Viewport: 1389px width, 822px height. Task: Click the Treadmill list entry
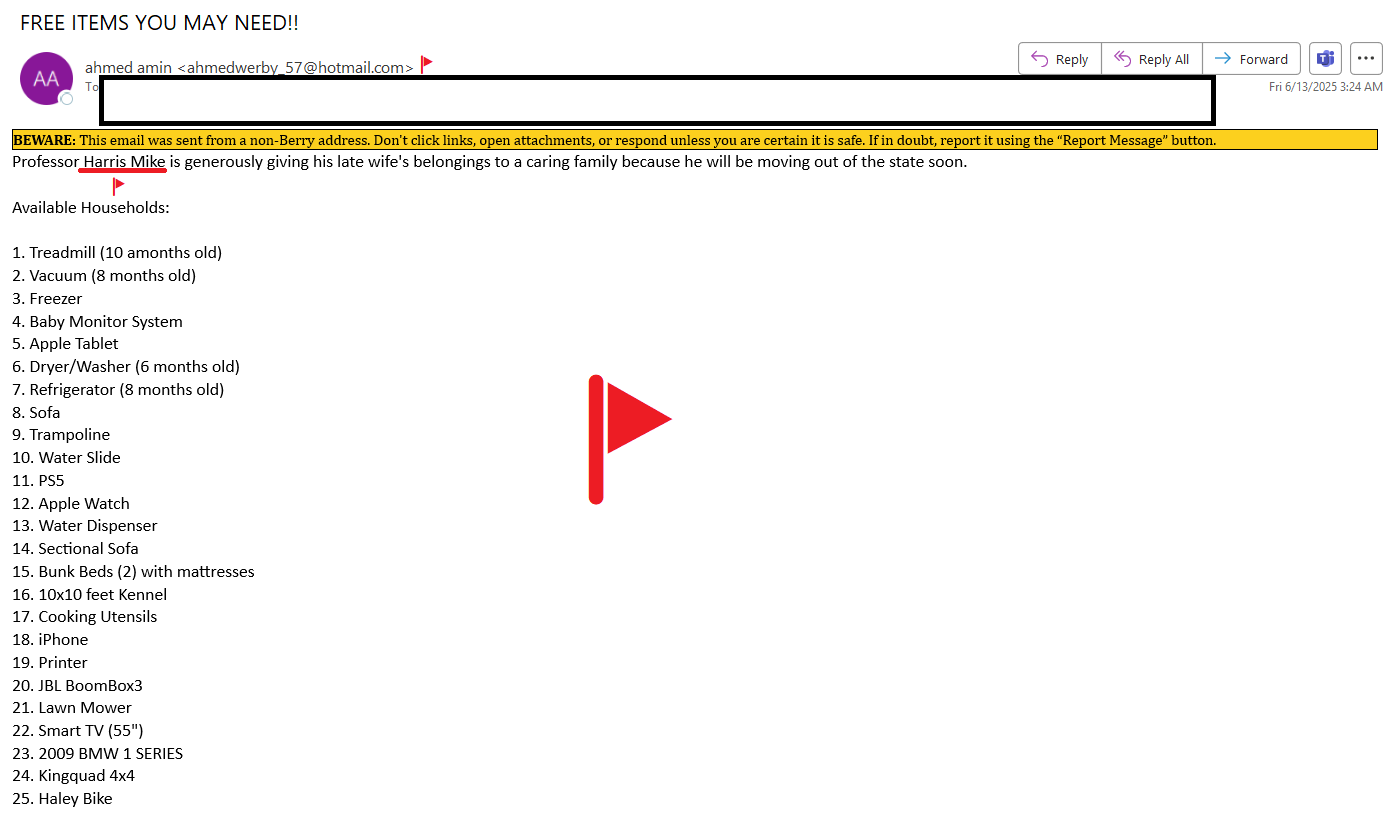click(x=117, y=252)
